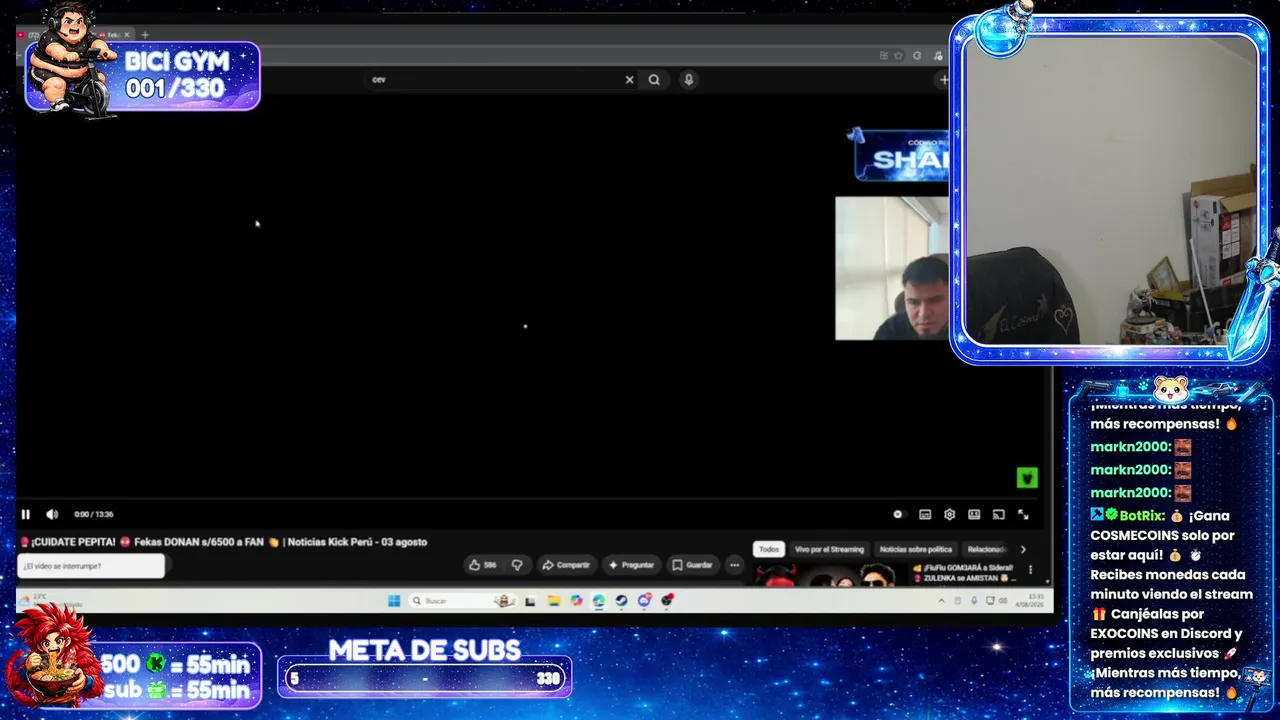Like the video with thumbs up
This screenshot has width=1280, height=720.
coord(483,565)
